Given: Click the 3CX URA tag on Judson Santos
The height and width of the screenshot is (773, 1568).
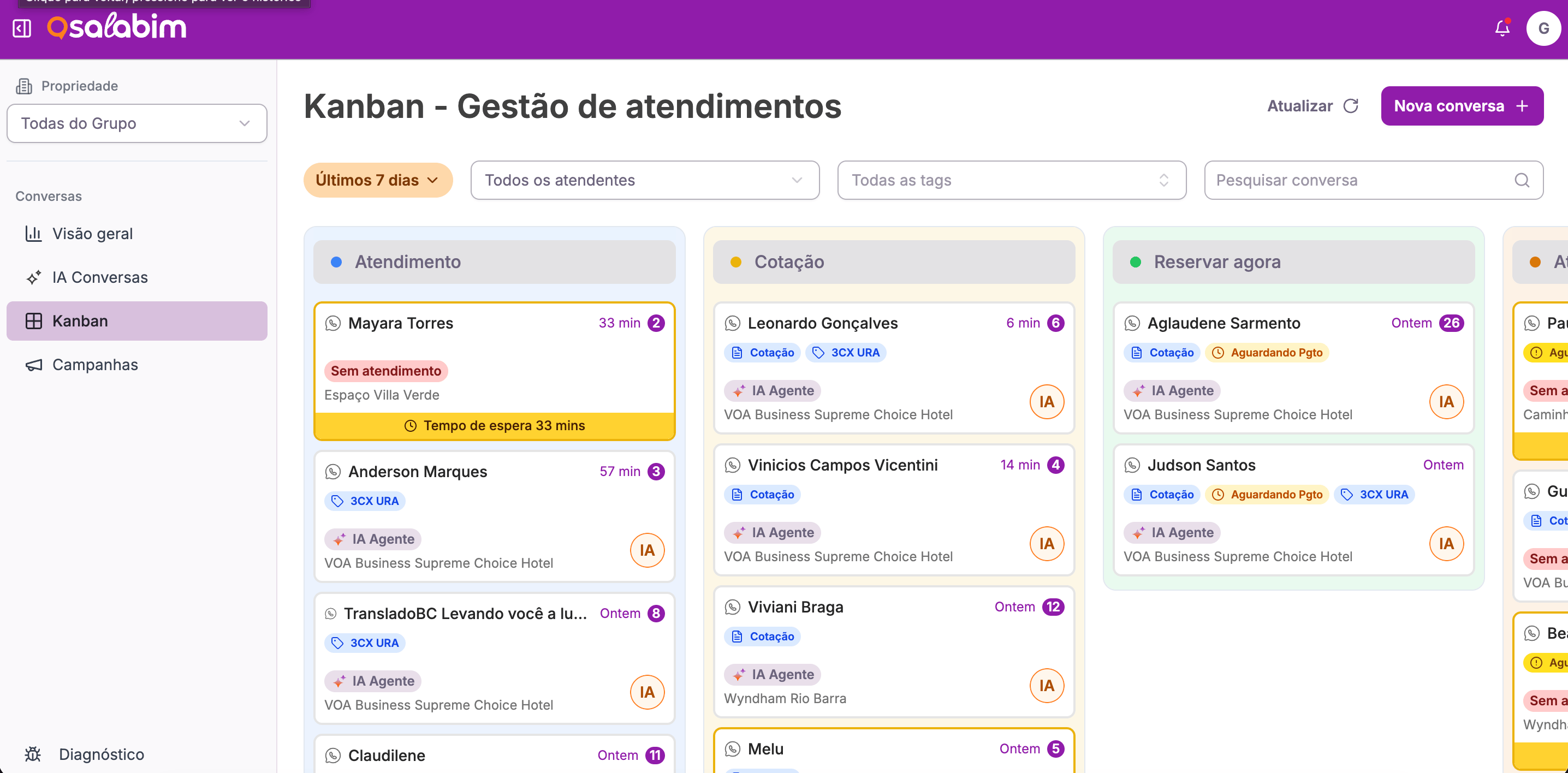Looking at the screenshot, I should (1374, 494).
